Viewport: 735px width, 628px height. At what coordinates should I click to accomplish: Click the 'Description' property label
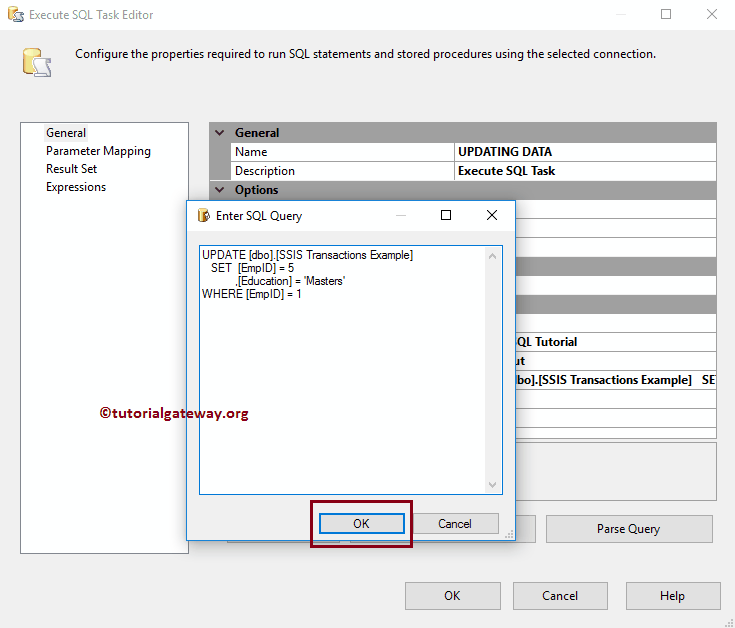point(265,171)
